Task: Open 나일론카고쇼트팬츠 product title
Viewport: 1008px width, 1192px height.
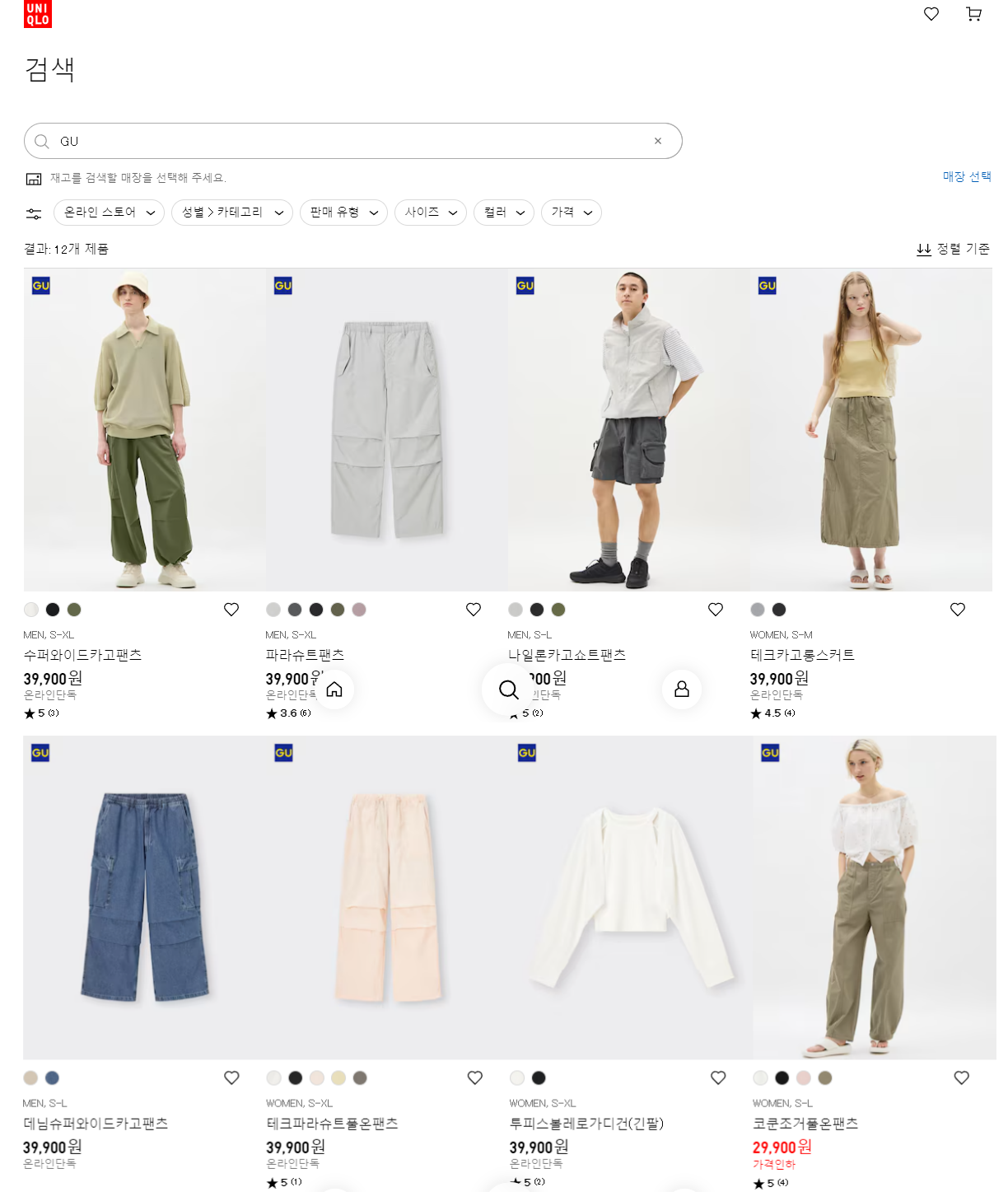Action: pos(567,655)
